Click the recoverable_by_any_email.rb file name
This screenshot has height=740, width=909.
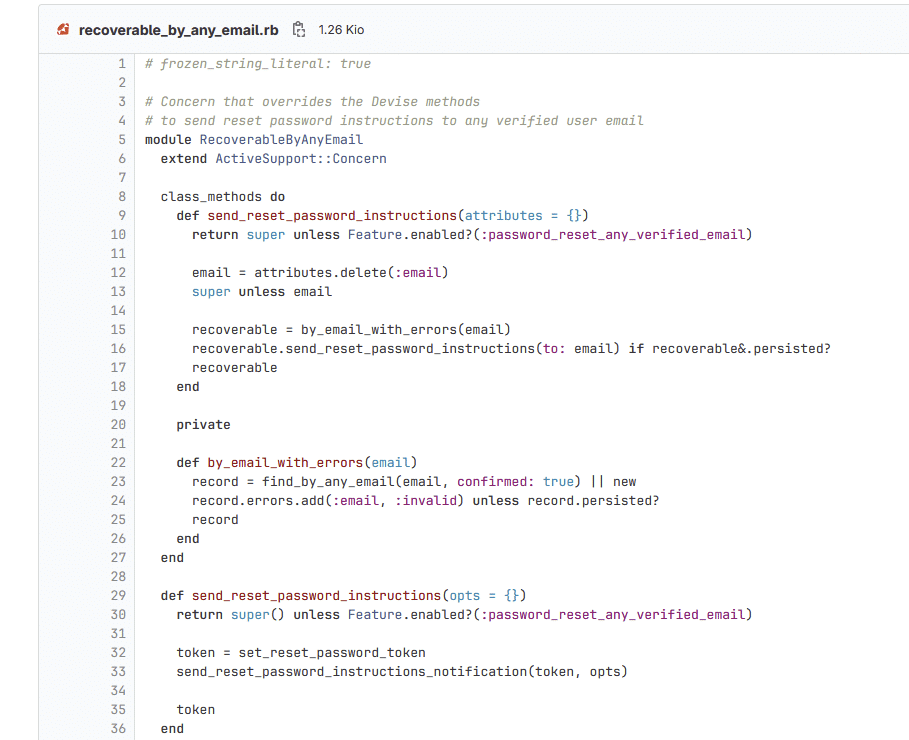(179, 30)
